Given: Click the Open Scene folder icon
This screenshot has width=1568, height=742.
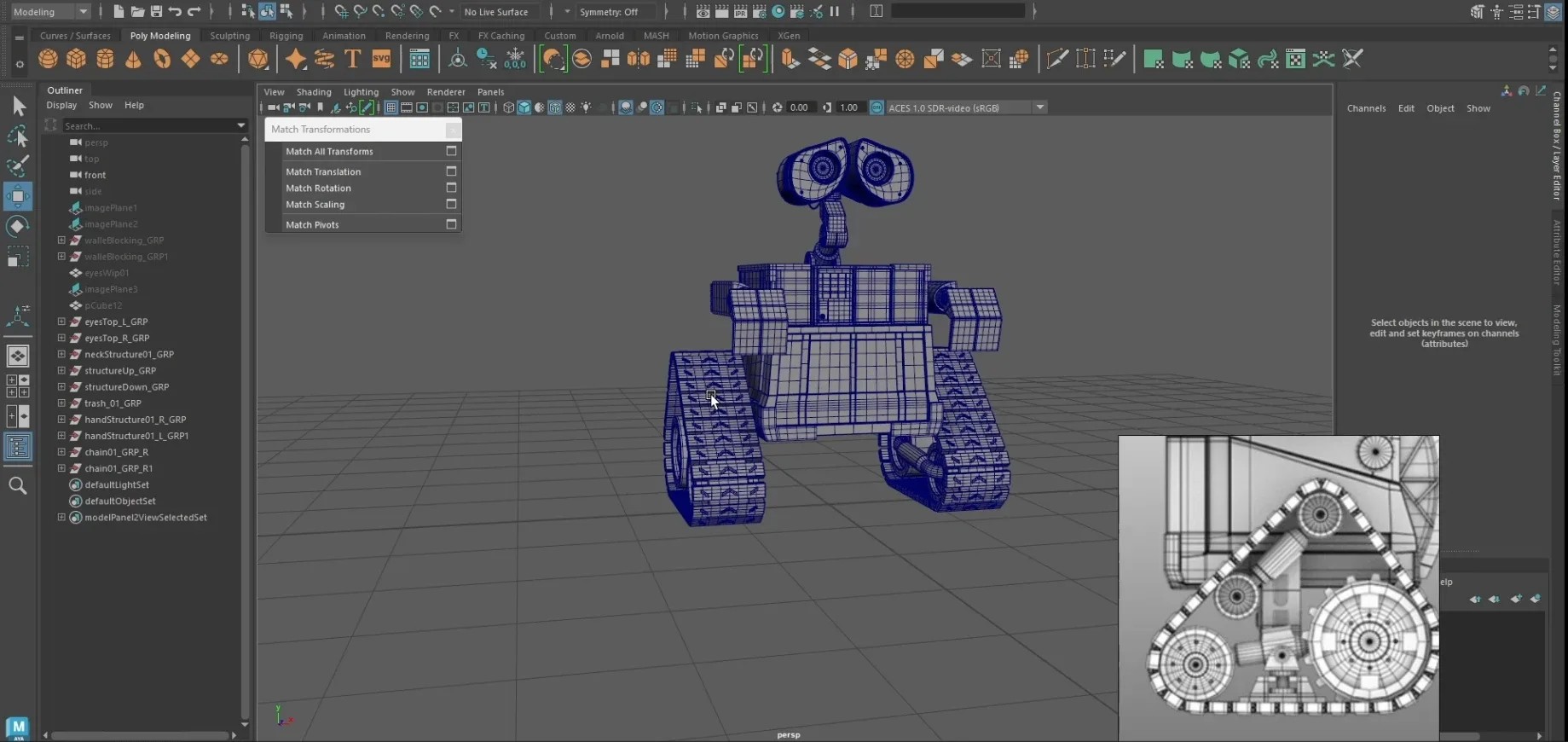Looking at the screenshot, I should coord(137,11).
